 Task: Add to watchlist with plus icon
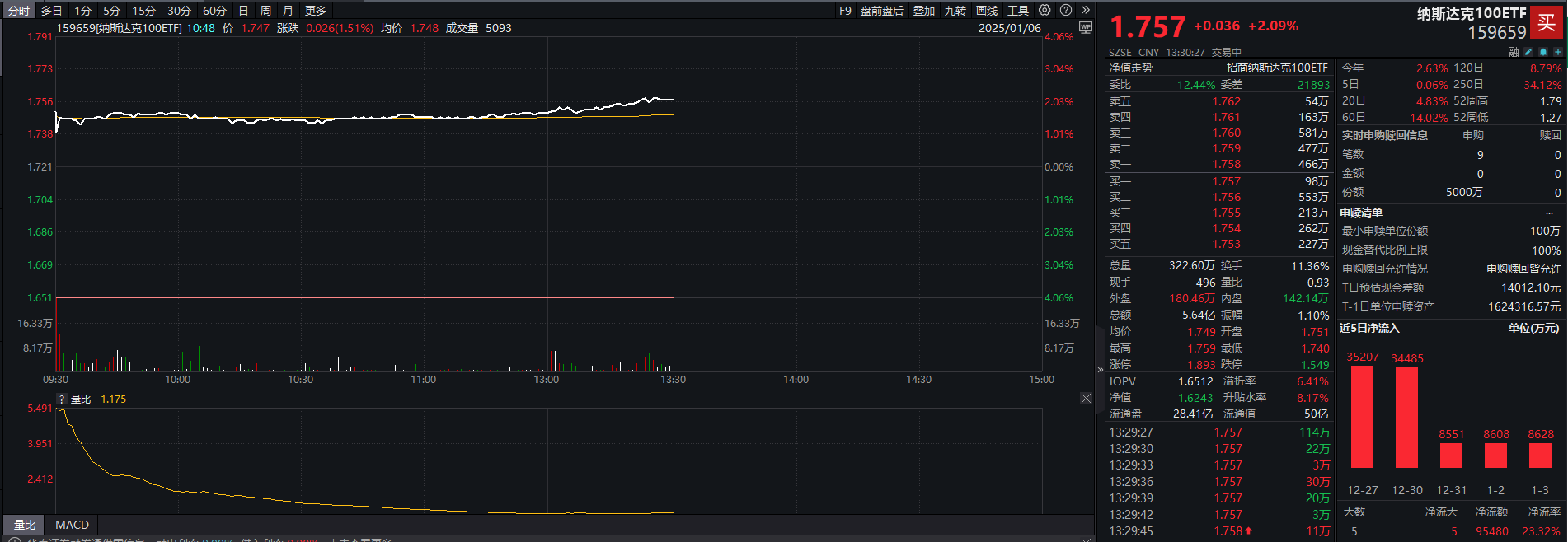coord(1557,52)
